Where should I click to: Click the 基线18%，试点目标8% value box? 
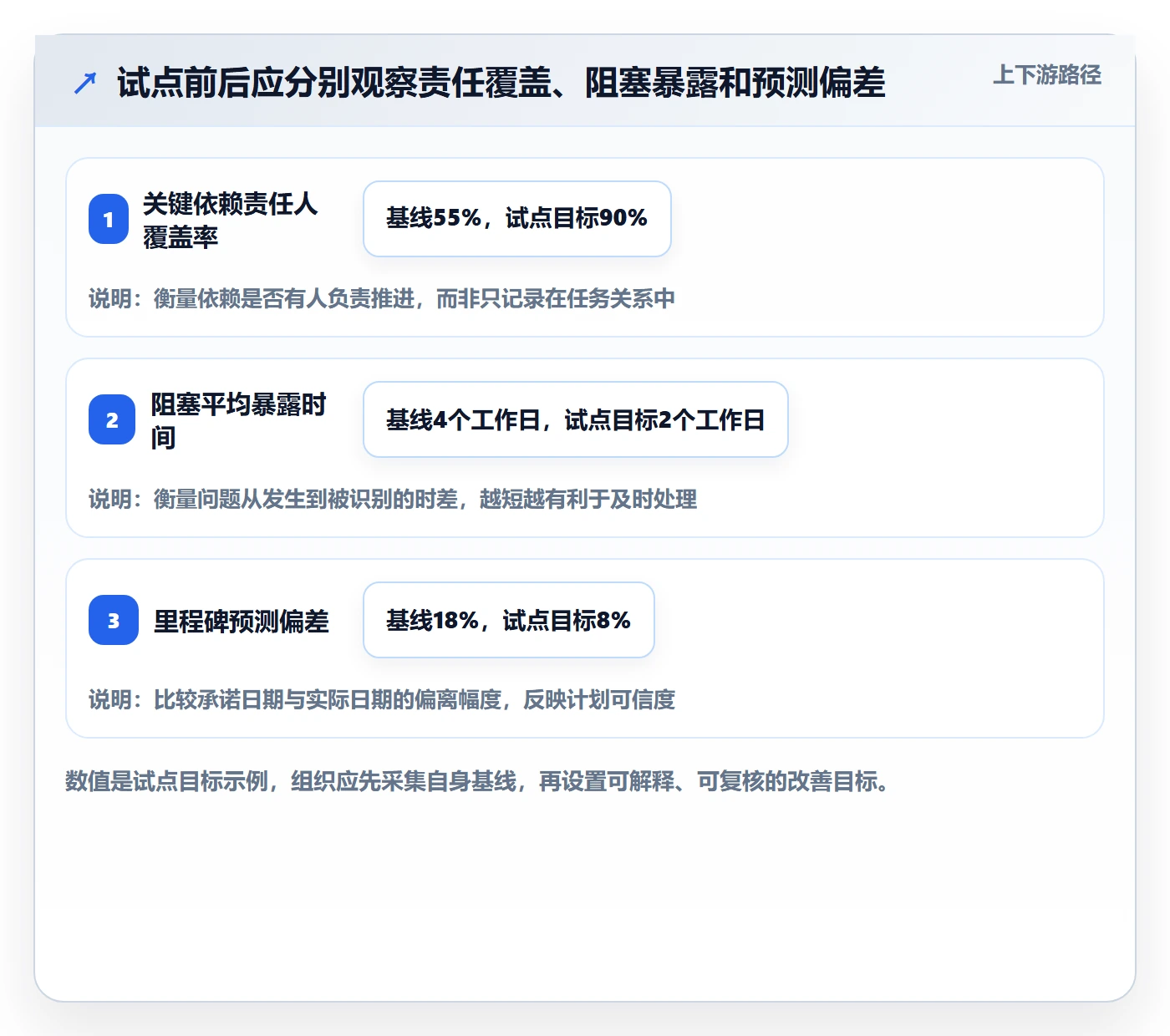coord(509,620)
